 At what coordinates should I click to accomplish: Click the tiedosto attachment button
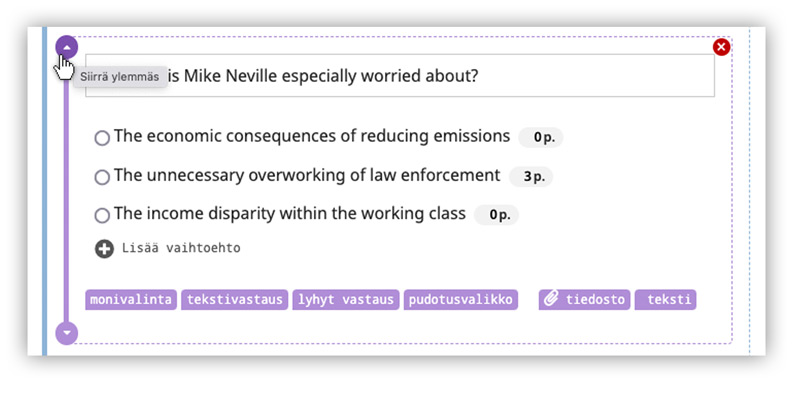pos(584,299)
